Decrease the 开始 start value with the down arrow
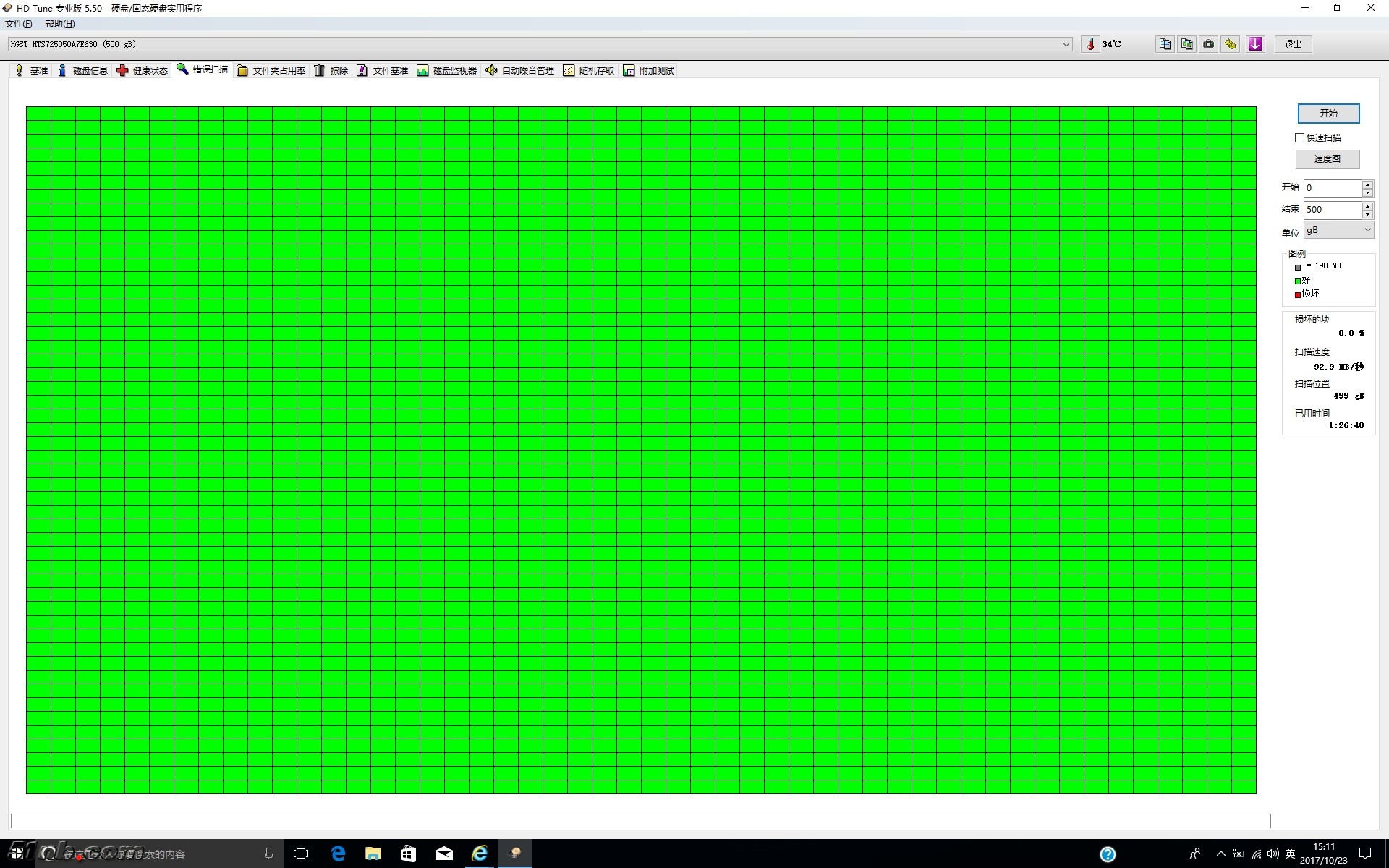The width and height of the screenshot is (1389, 868). pyautogui.click(x=1367, y=192)
